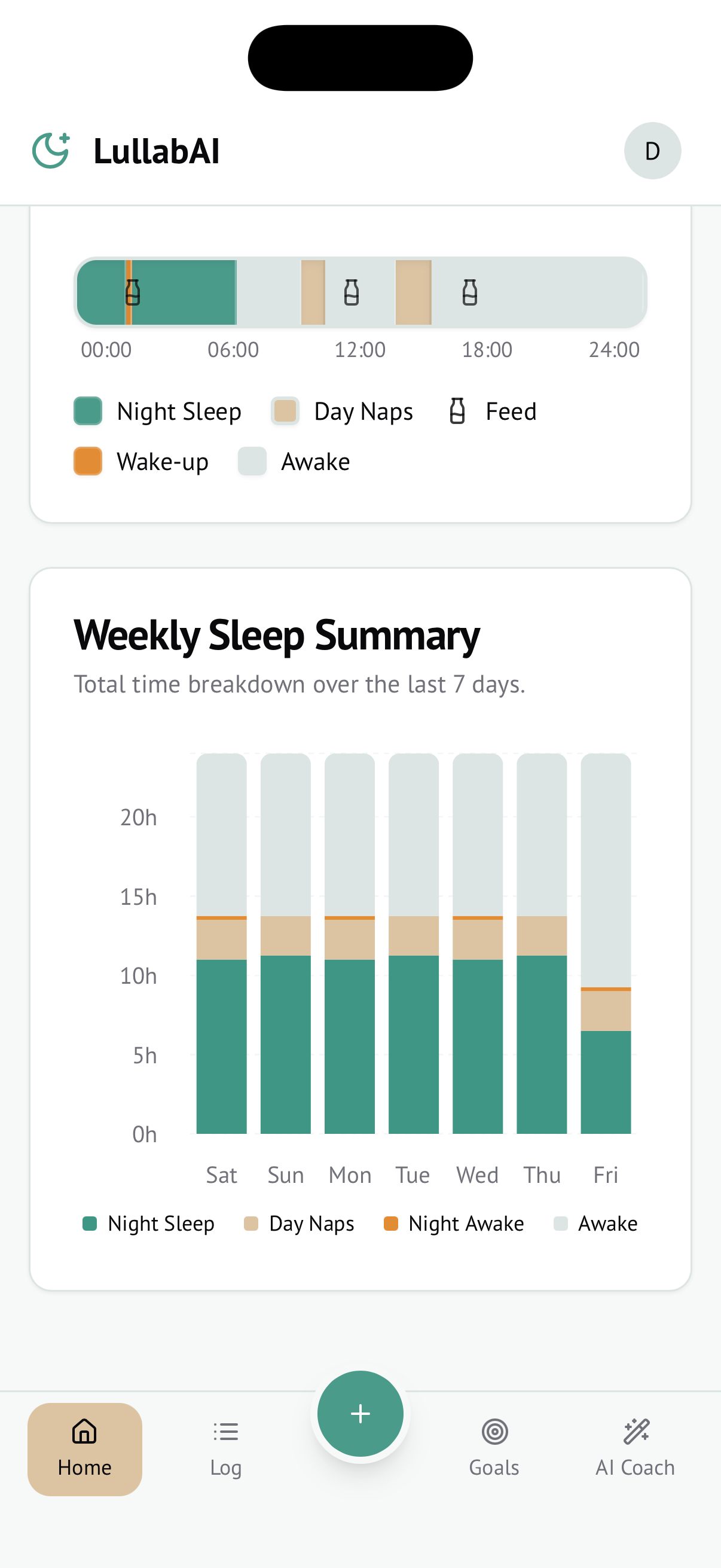Click the LullabAI crescent moon logo
The width and height of the screenshot is (721, 1568).
(x=51, y=150)
